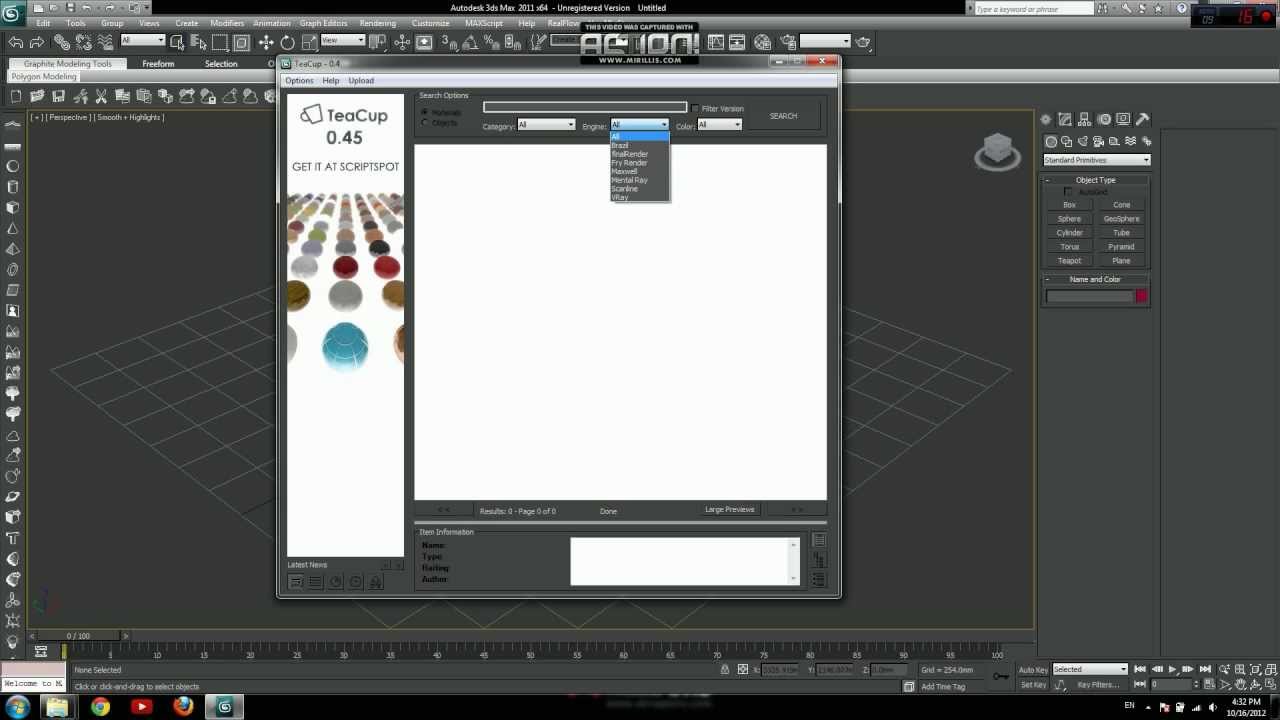
Task: Select the Lights category icon
Action: pos(1083,141)
